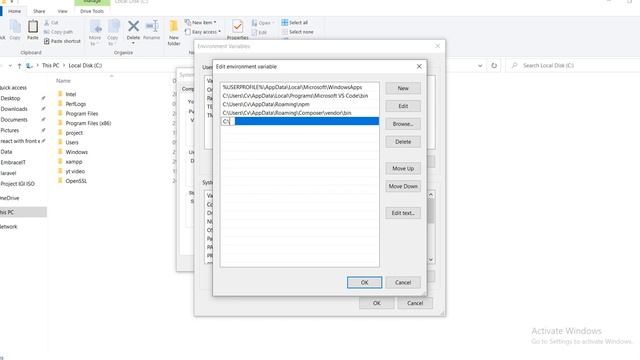
Task: Open the Drive Tools ribbon tab
Action: click(92, 11)
